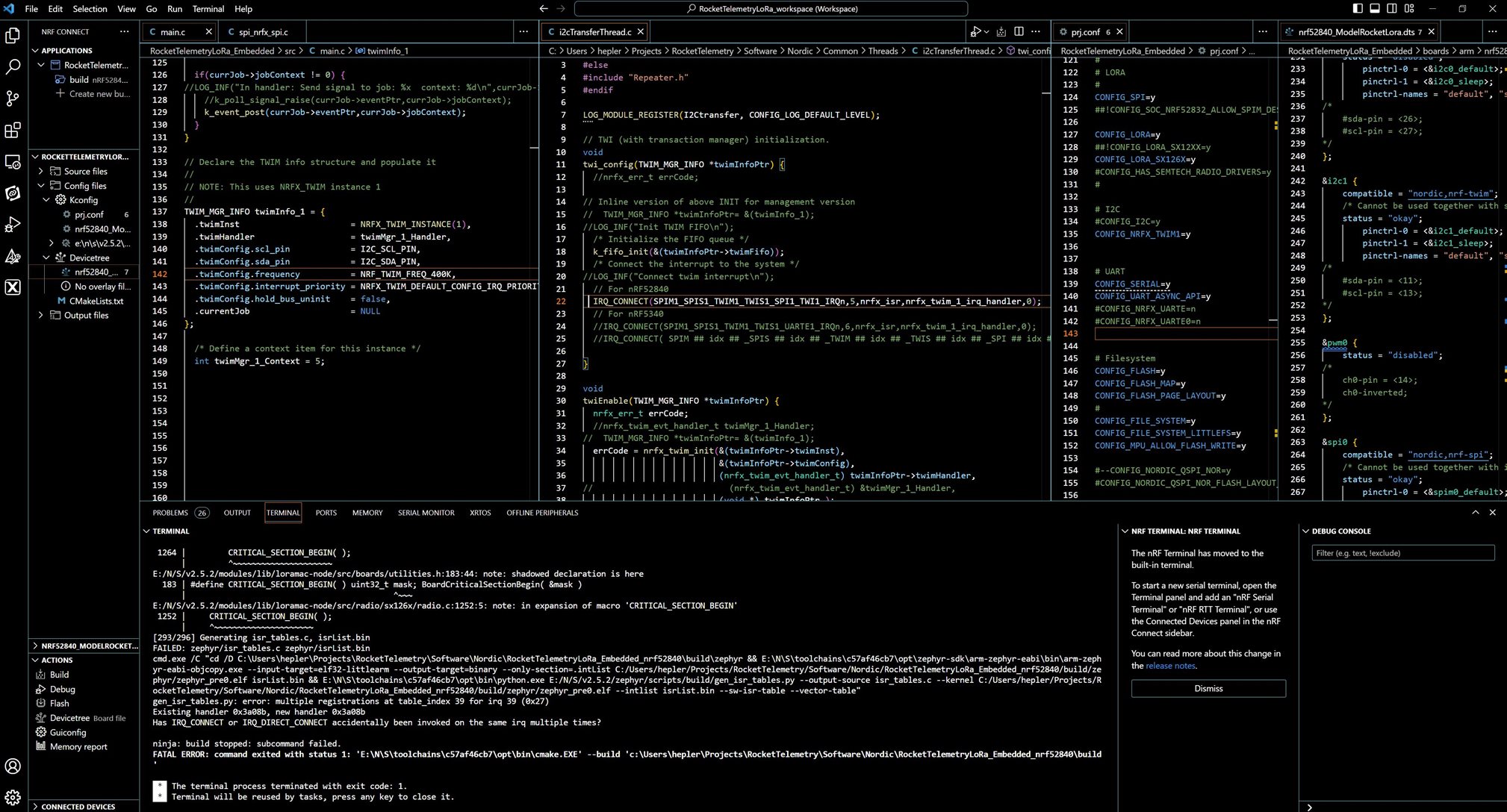Open the nRF Connect view icon

[13, 193]
